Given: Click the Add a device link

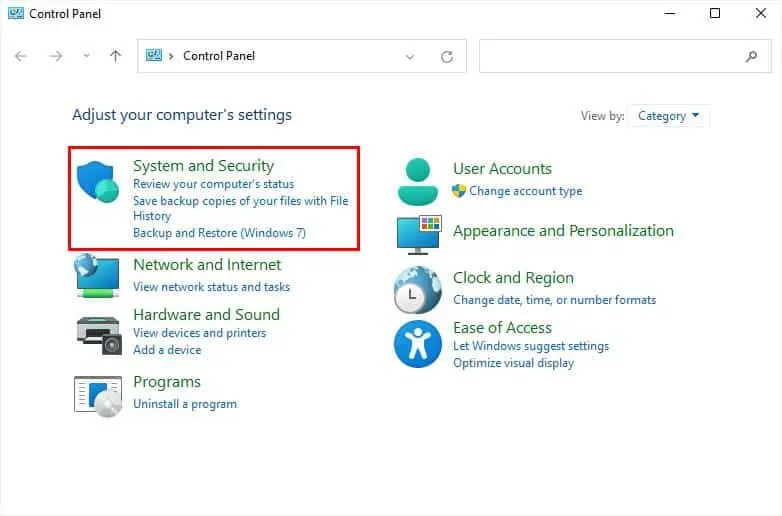Looking at the screenshot, I should pyautogui.click(x=167, y=350).
